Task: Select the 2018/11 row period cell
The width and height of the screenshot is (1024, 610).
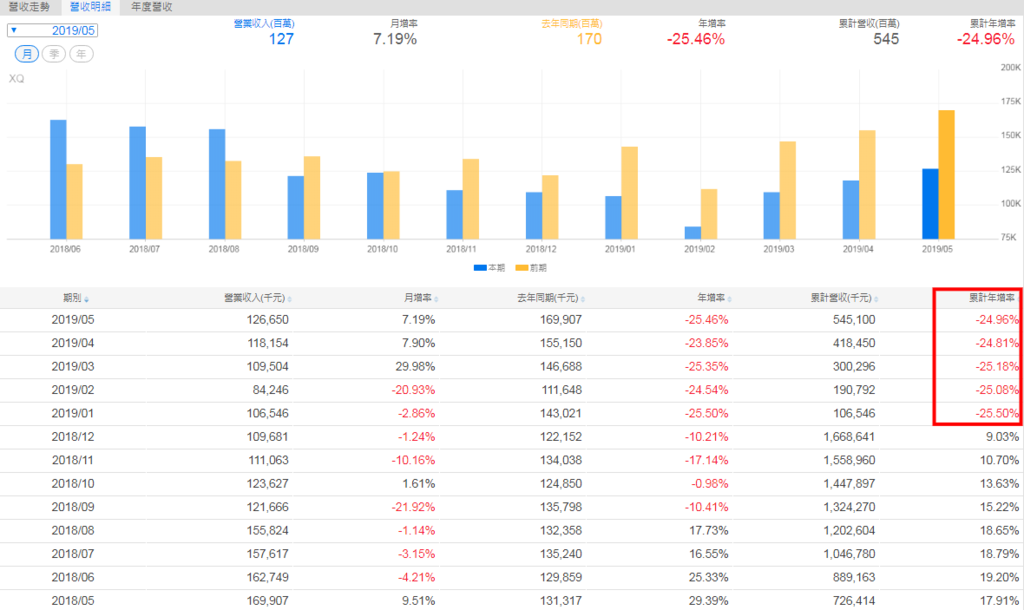Action: (x=72, y=460)
